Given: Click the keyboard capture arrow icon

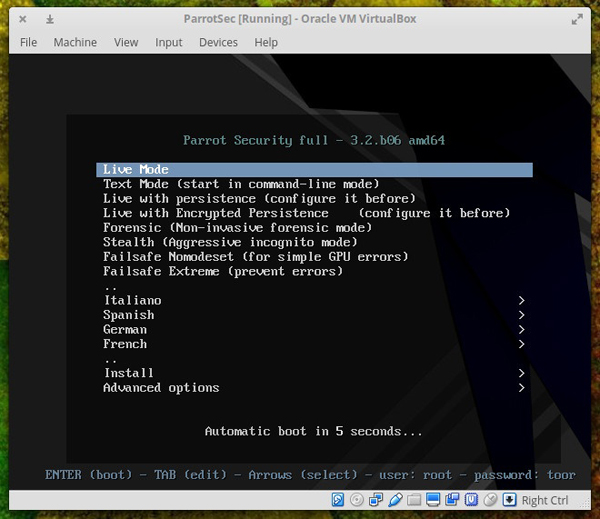Looking at the screenshot, I should (x=509, y=500).
